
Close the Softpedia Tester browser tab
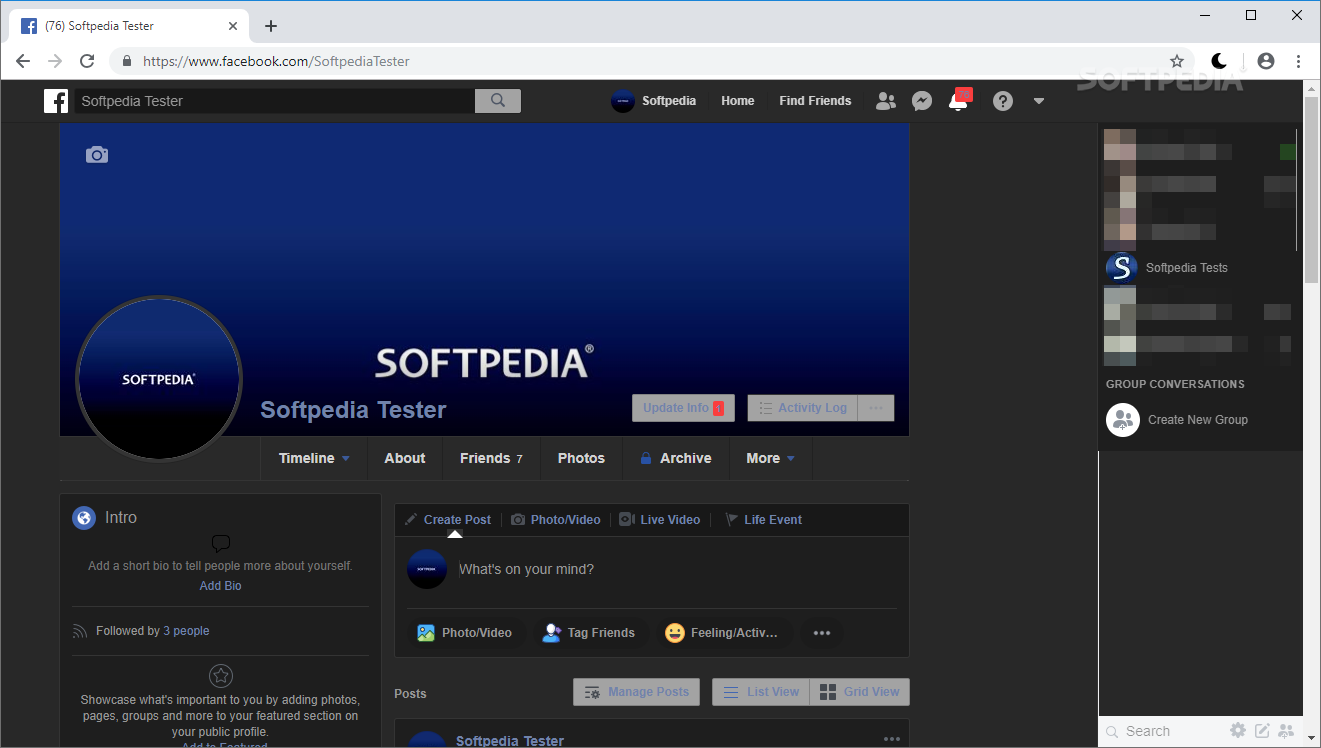pos(233,26)
